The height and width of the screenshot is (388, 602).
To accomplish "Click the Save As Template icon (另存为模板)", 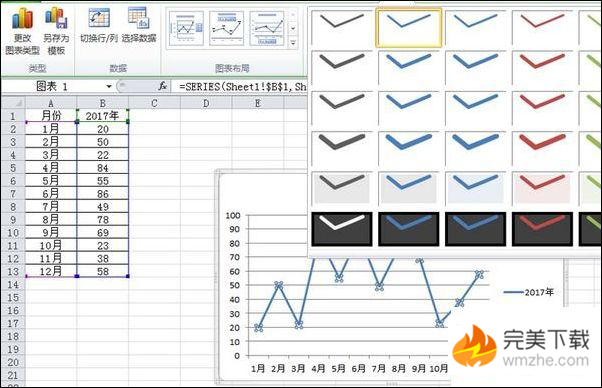I will 56,31.
